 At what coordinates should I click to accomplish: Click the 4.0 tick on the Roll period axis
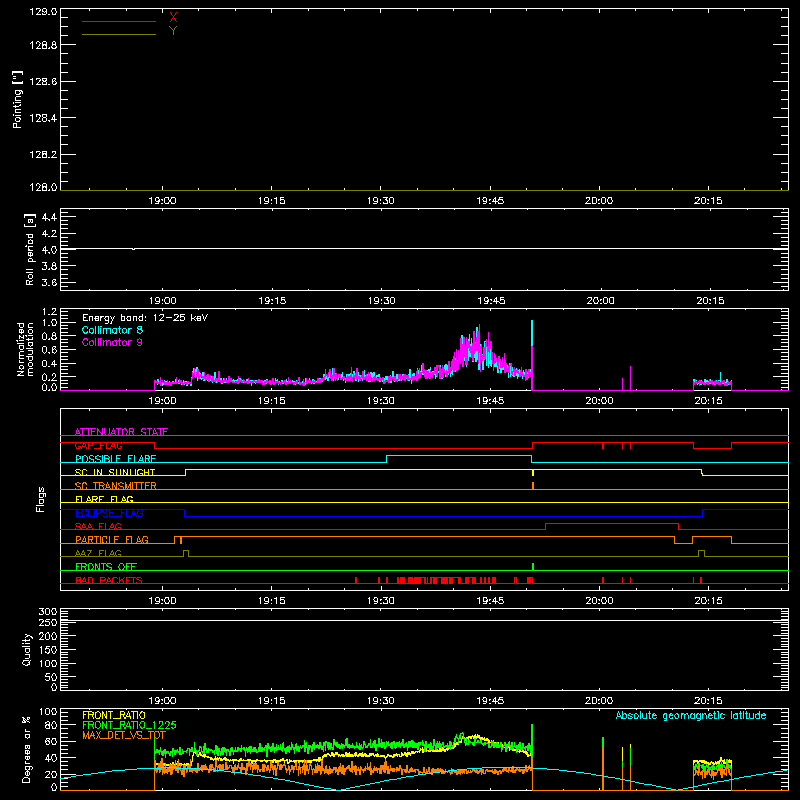49,250
